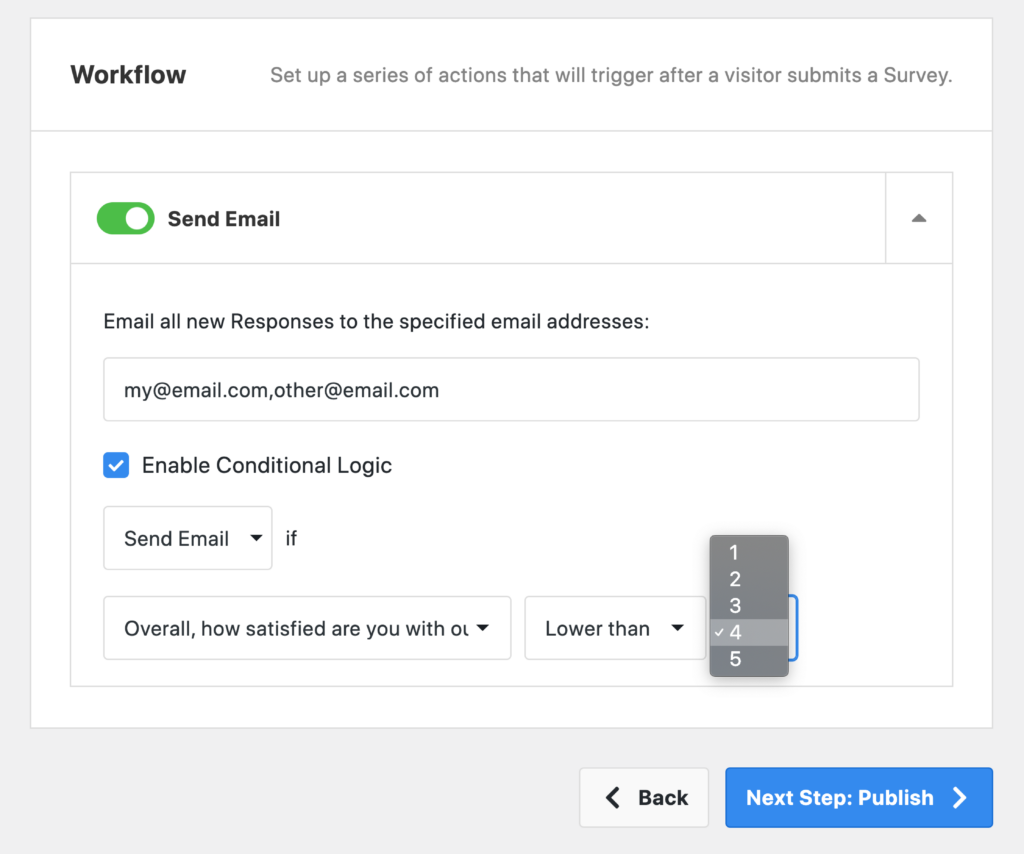The height and width of the screenshot is (854, 1024).
Task: Click the Back button
Action: (644, 797)
